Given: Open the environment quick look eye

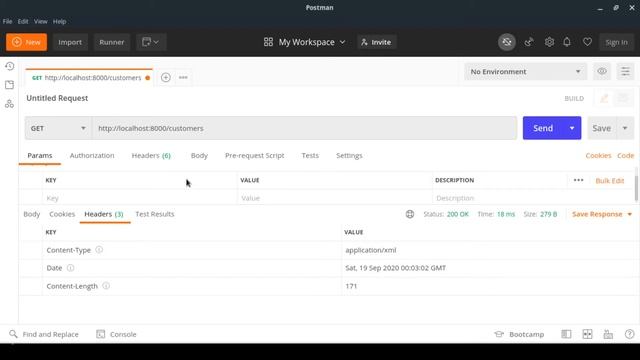Looking at the screenshot, I should coord(602,71).
